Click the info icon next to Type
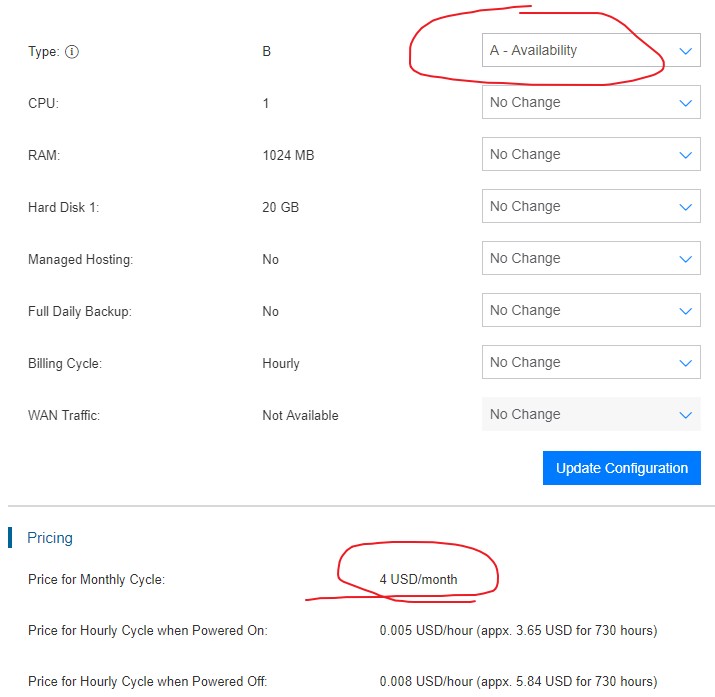The width and height of the screenshot is (715, 697). click(72, 52)
